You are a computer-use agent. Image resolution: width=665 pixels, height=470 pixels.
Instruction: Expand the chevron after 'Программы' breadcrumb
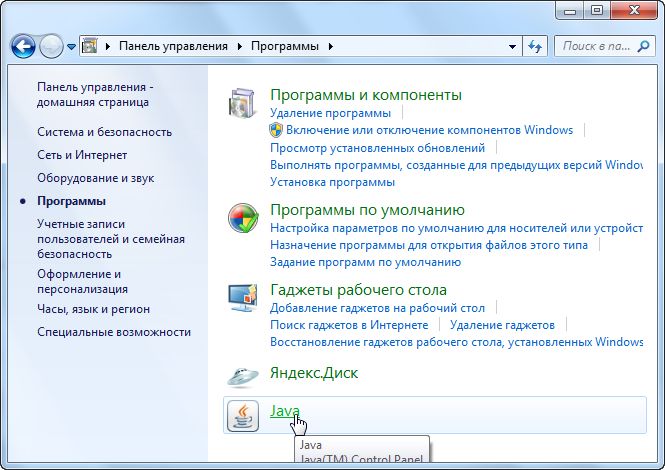331,47
